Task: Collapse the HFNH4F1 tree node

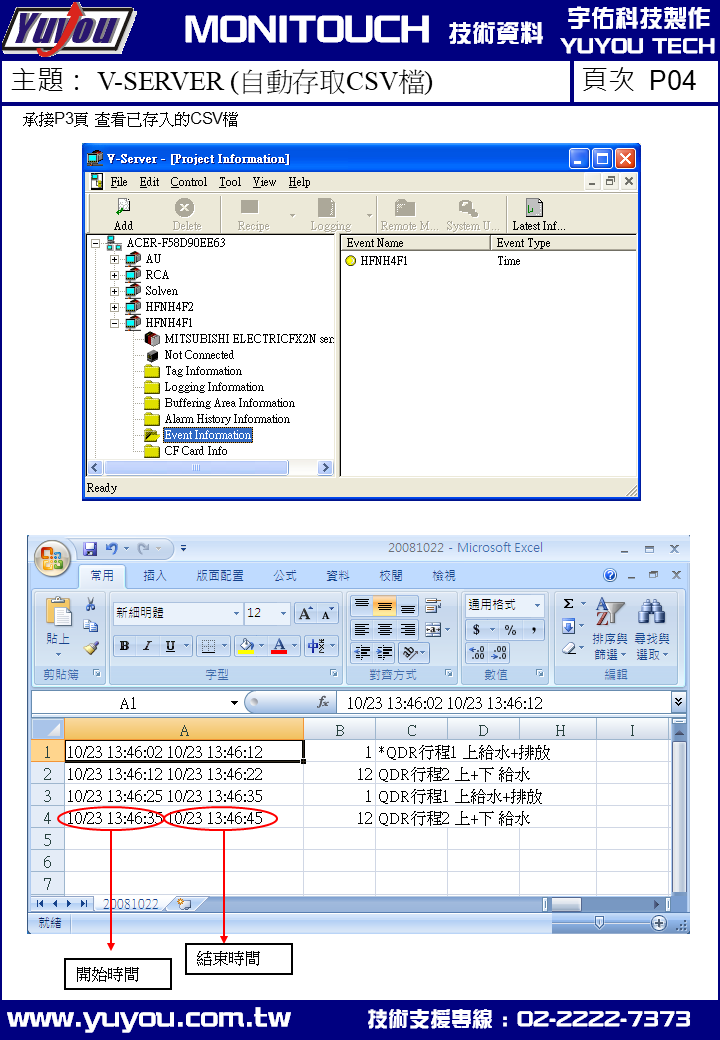Action: coord(115,323)
